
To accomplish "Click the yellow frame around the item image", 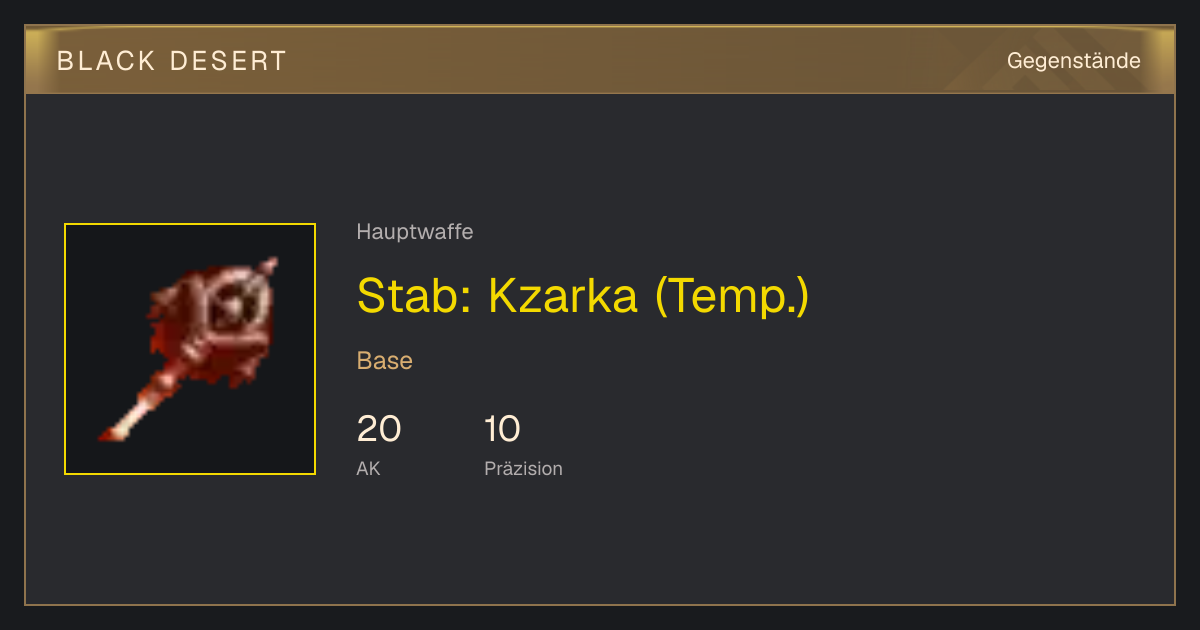I will [190, 349].
